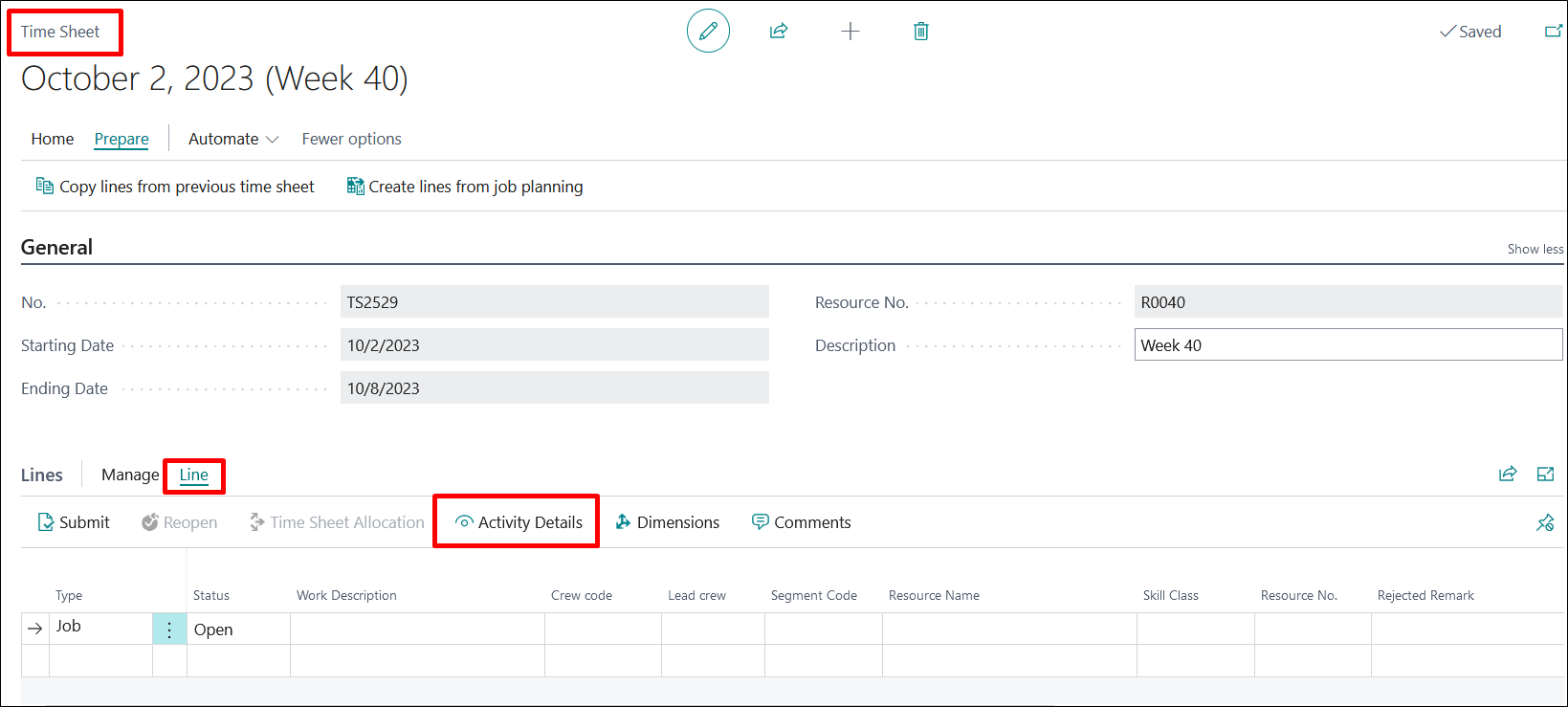Share the Lines section via icon
Viewport: 1568px width, 707px height.
coord(1508,474)
